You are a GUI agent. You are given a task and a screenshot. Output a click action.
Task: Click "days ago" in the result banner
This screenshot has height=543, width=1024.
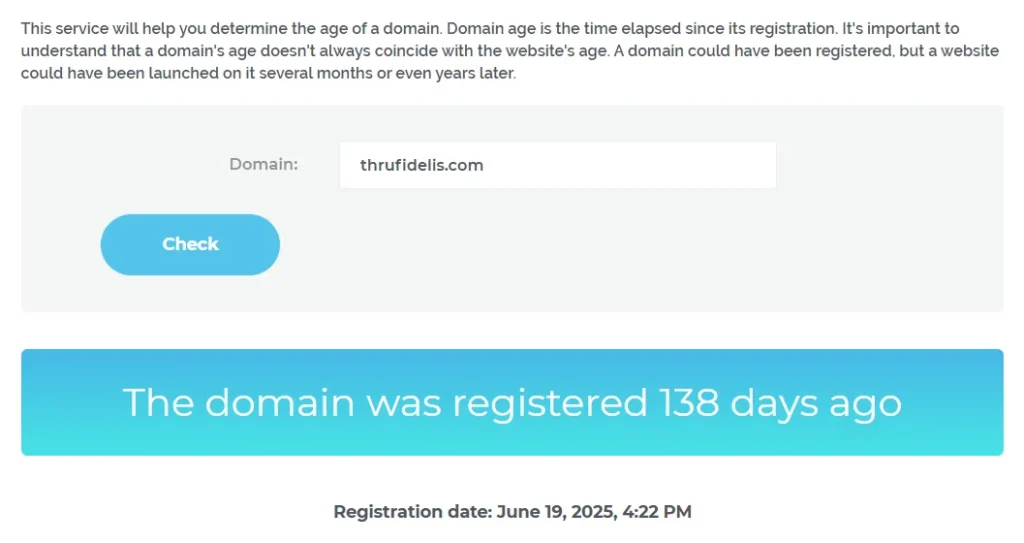click(816, 402)
